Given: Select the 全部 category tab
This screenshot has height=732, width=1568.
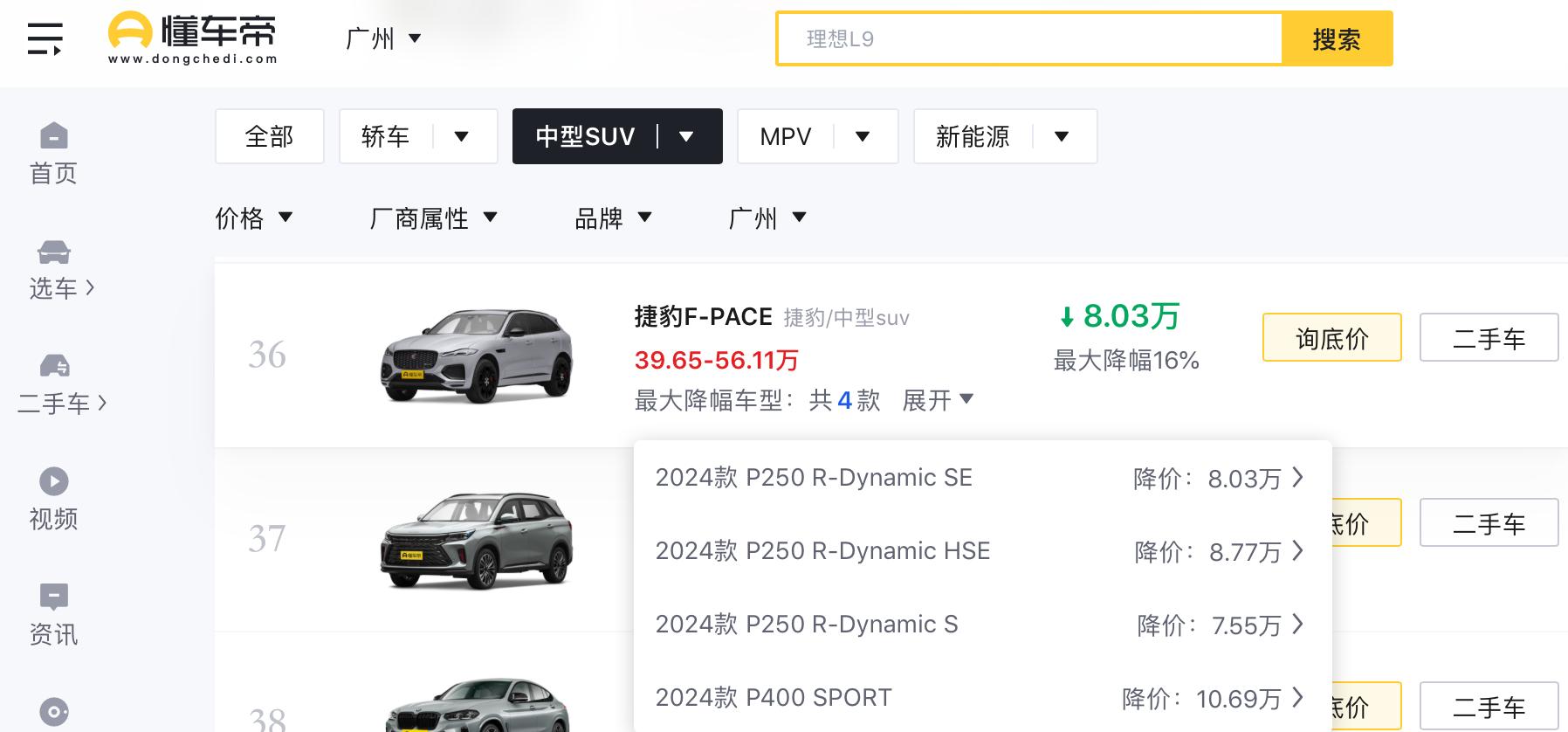Looking at the screenshot, I should pyautogui.click(x=269, y=136).
